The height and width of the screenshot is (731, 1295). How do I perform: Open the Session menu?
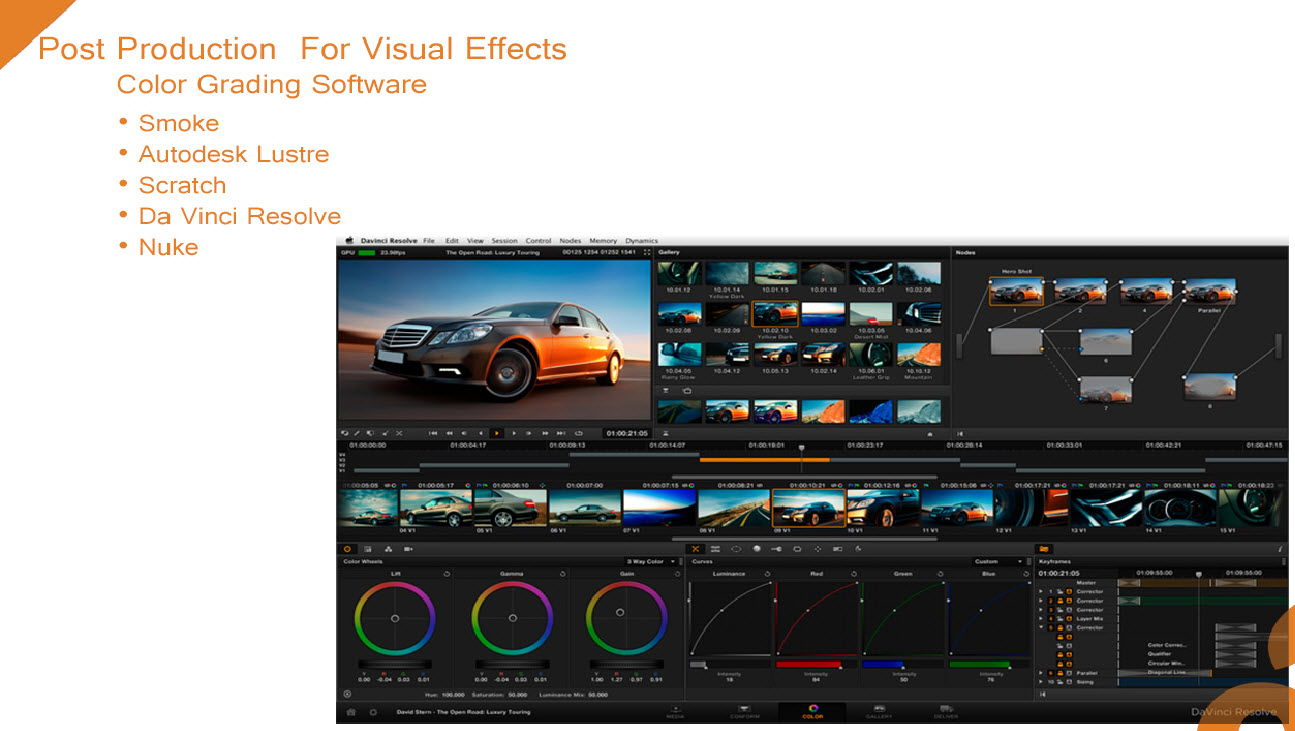pyautogui.click(x=504, y=241)
